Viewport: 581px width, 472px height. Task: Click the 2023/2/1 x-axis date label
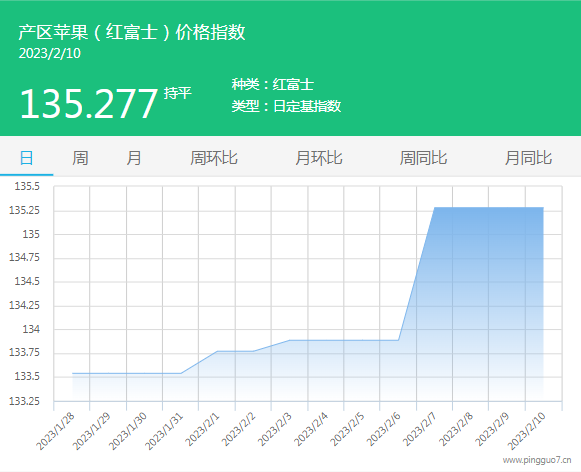coord(203,429)
